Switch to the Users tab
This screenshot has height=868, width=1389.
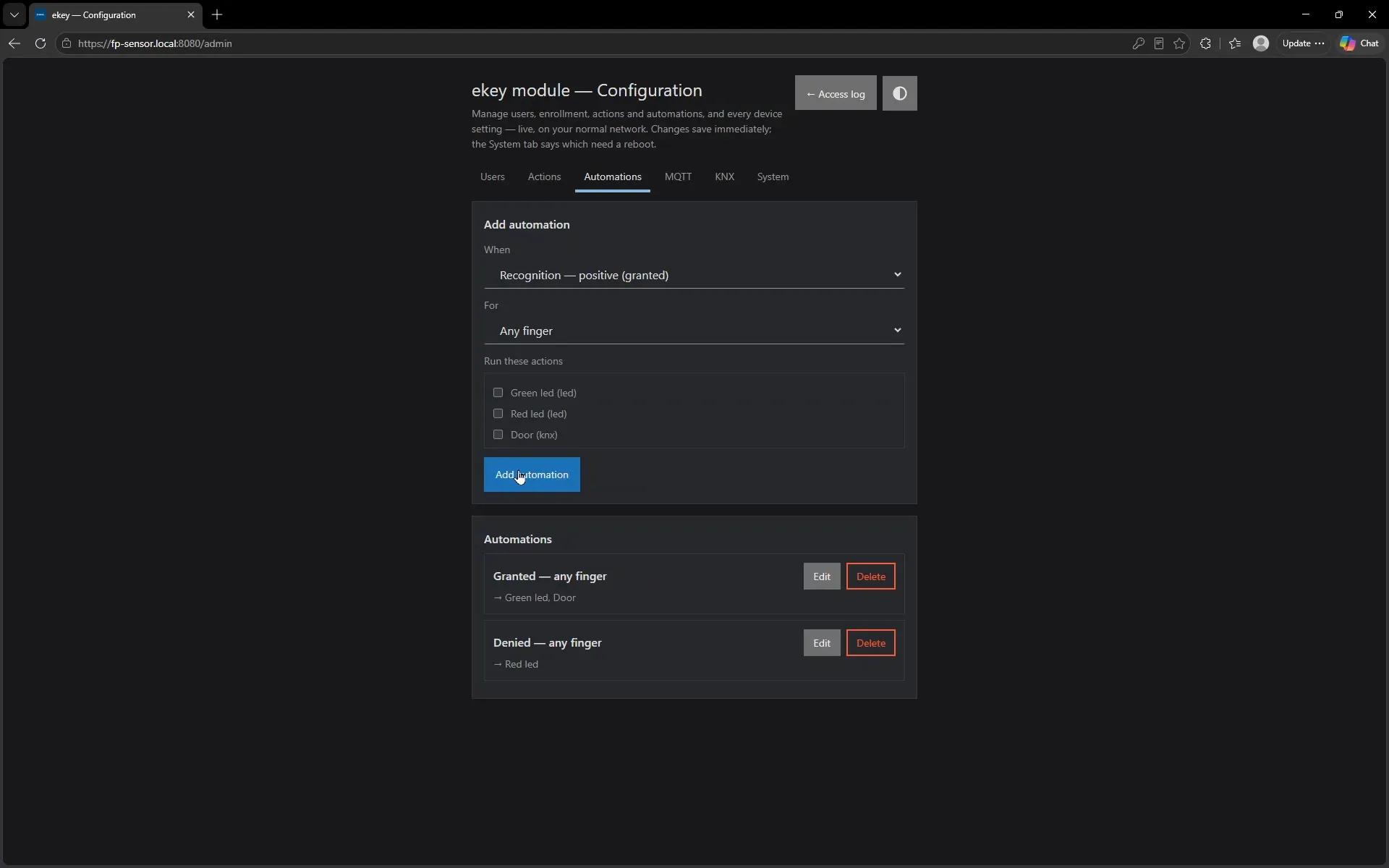coord(493,176)
